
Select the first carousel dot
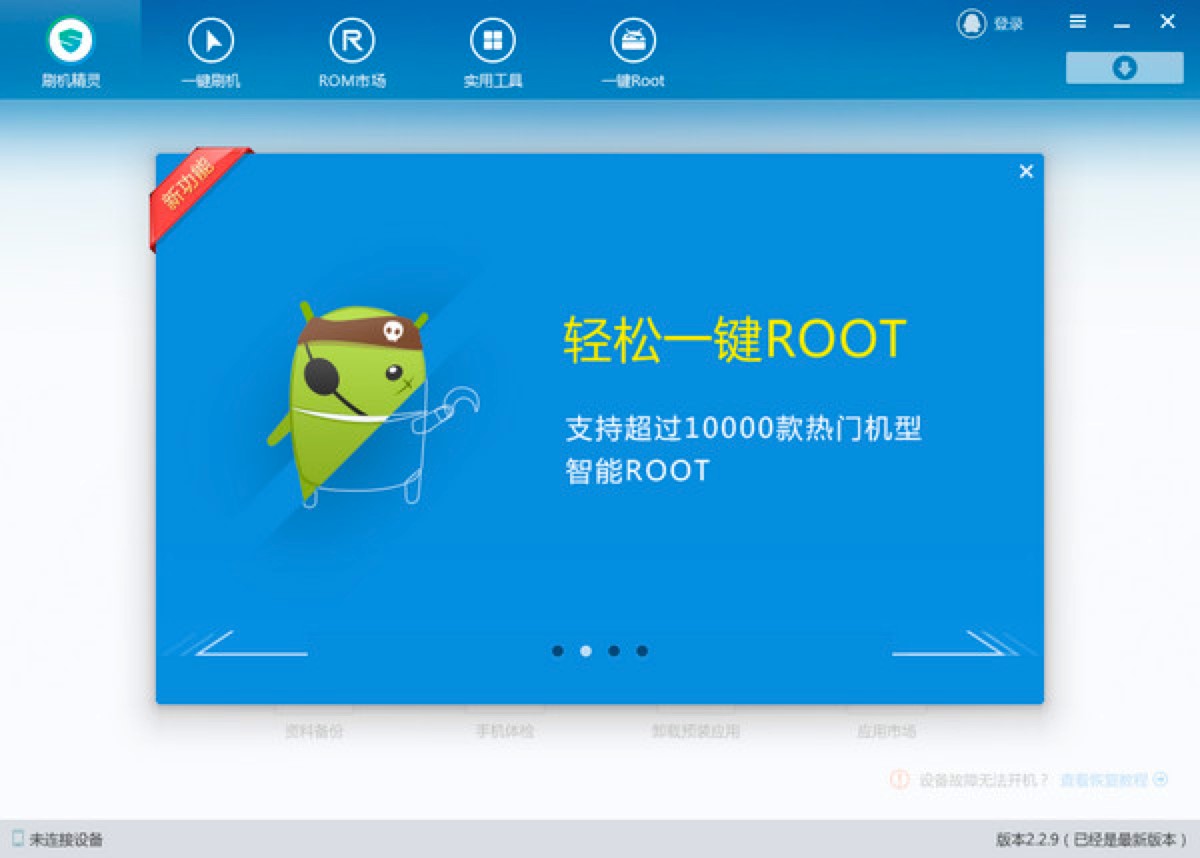(x=557, y=651)
